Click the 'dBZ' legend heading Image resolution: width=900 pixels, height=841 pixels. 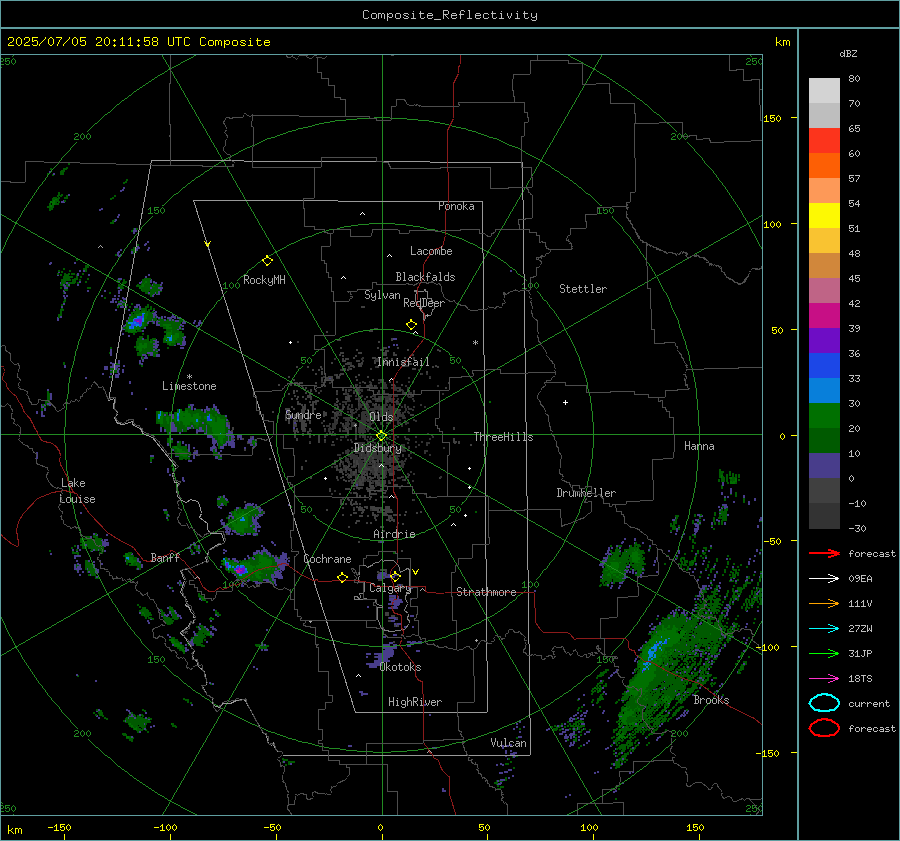pos(848,54)
